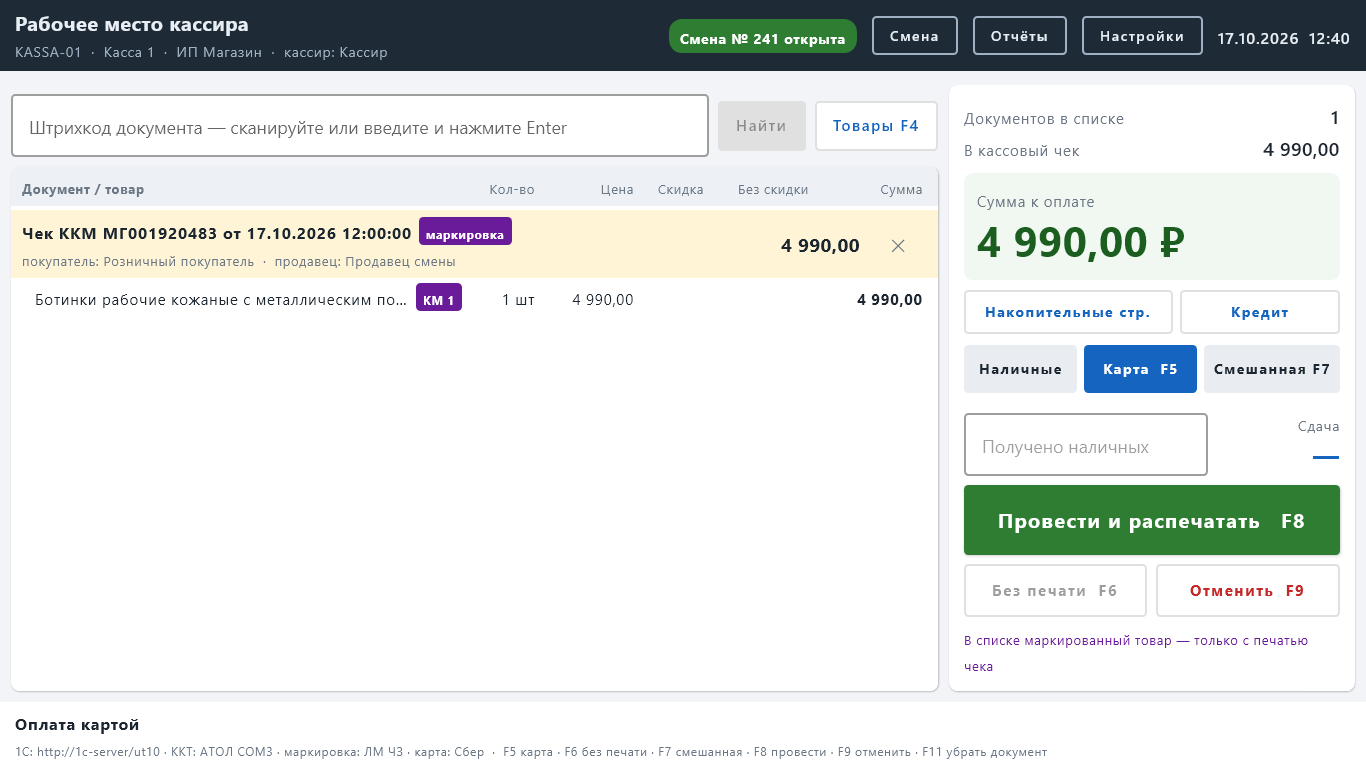This screenshot has height=768, width=1366.
Task: Click the Рабочее место кассира title
Action: point(132,25)
